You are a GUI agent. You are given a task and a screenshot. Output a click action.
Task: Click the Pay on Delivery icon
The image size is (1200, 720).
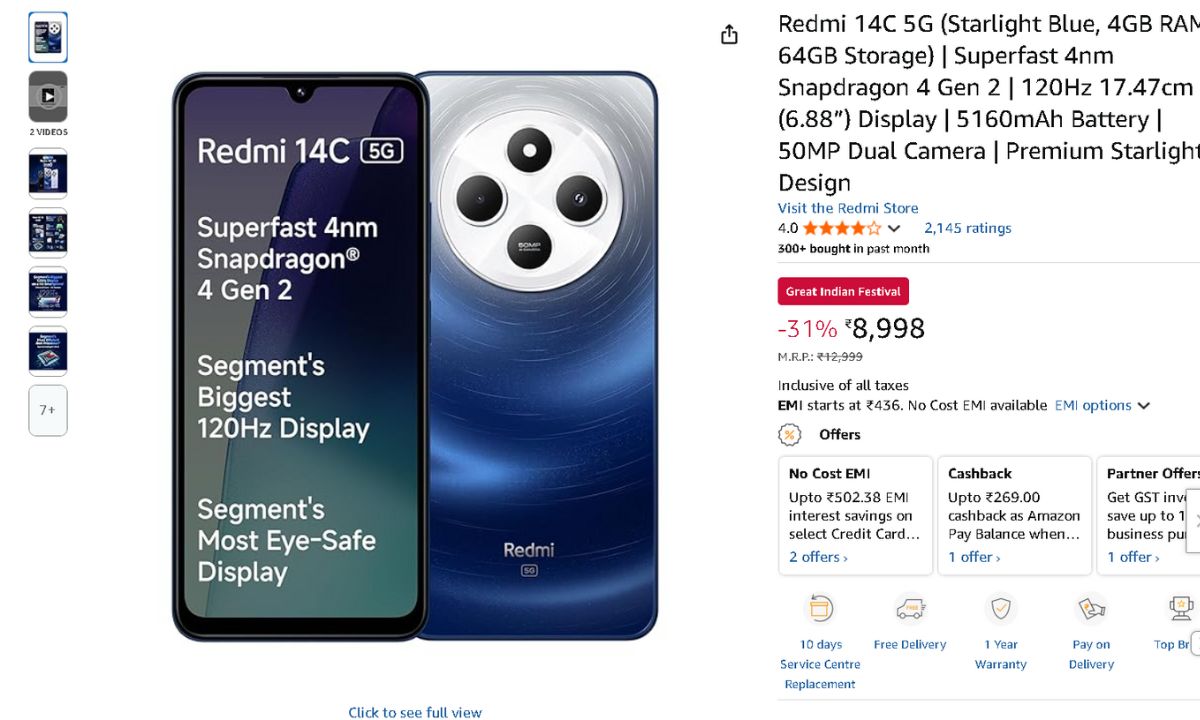1090,608
